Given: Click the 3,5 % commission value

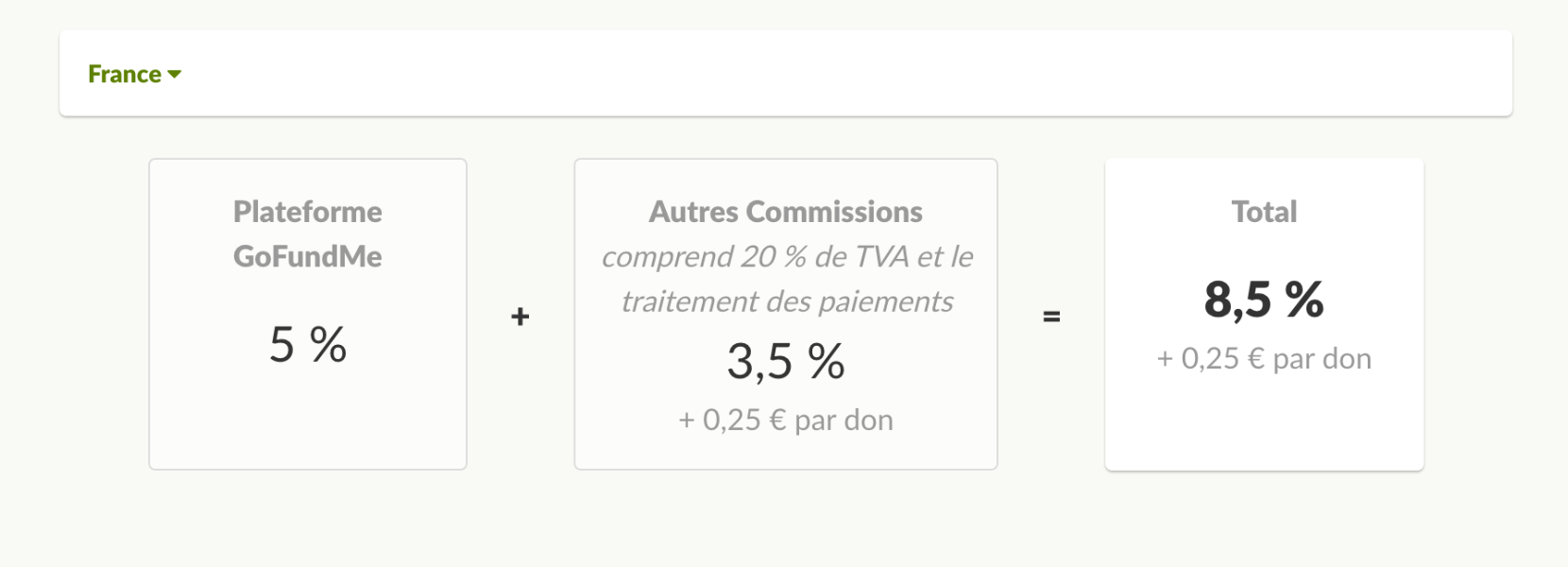Looking at the screenshot, I should (x=786, y=361).
